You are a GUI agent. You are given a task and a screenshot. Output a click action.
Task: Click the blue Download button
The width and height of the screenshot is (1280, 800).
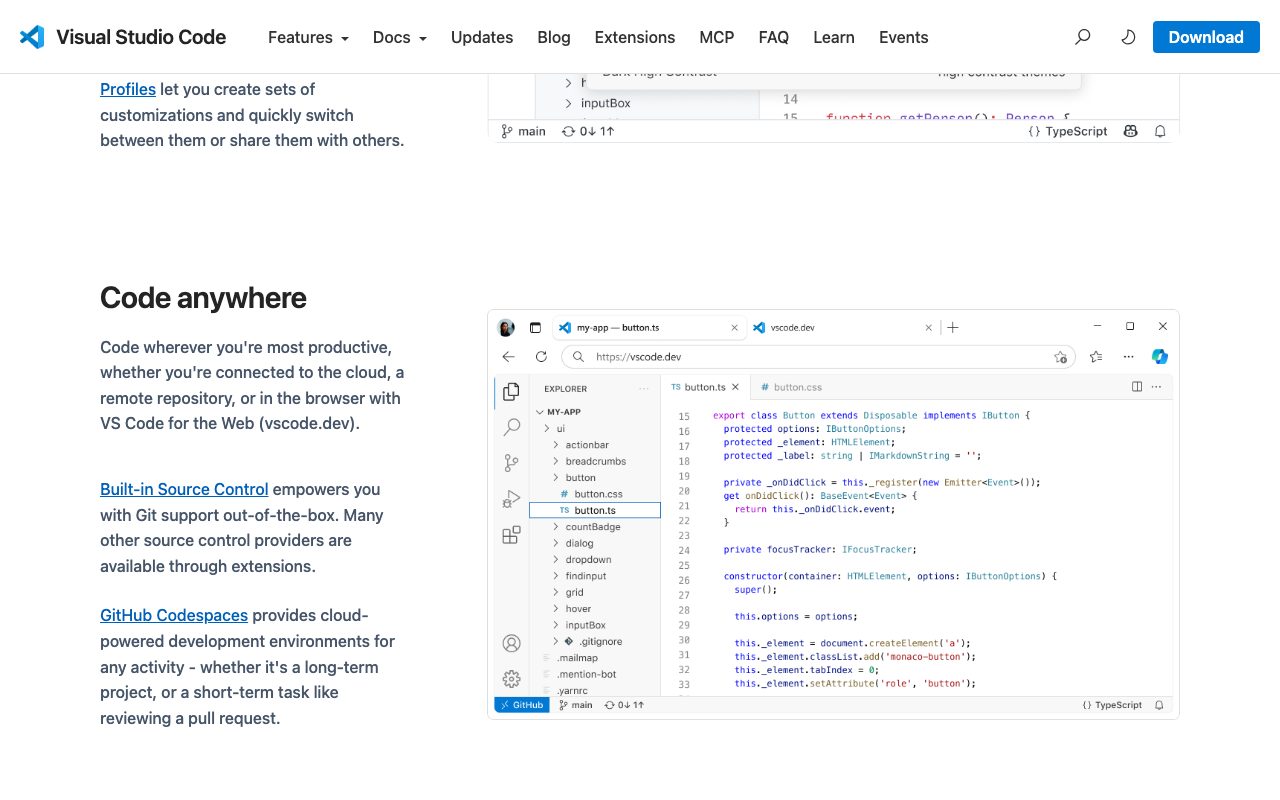[1206, 37]
